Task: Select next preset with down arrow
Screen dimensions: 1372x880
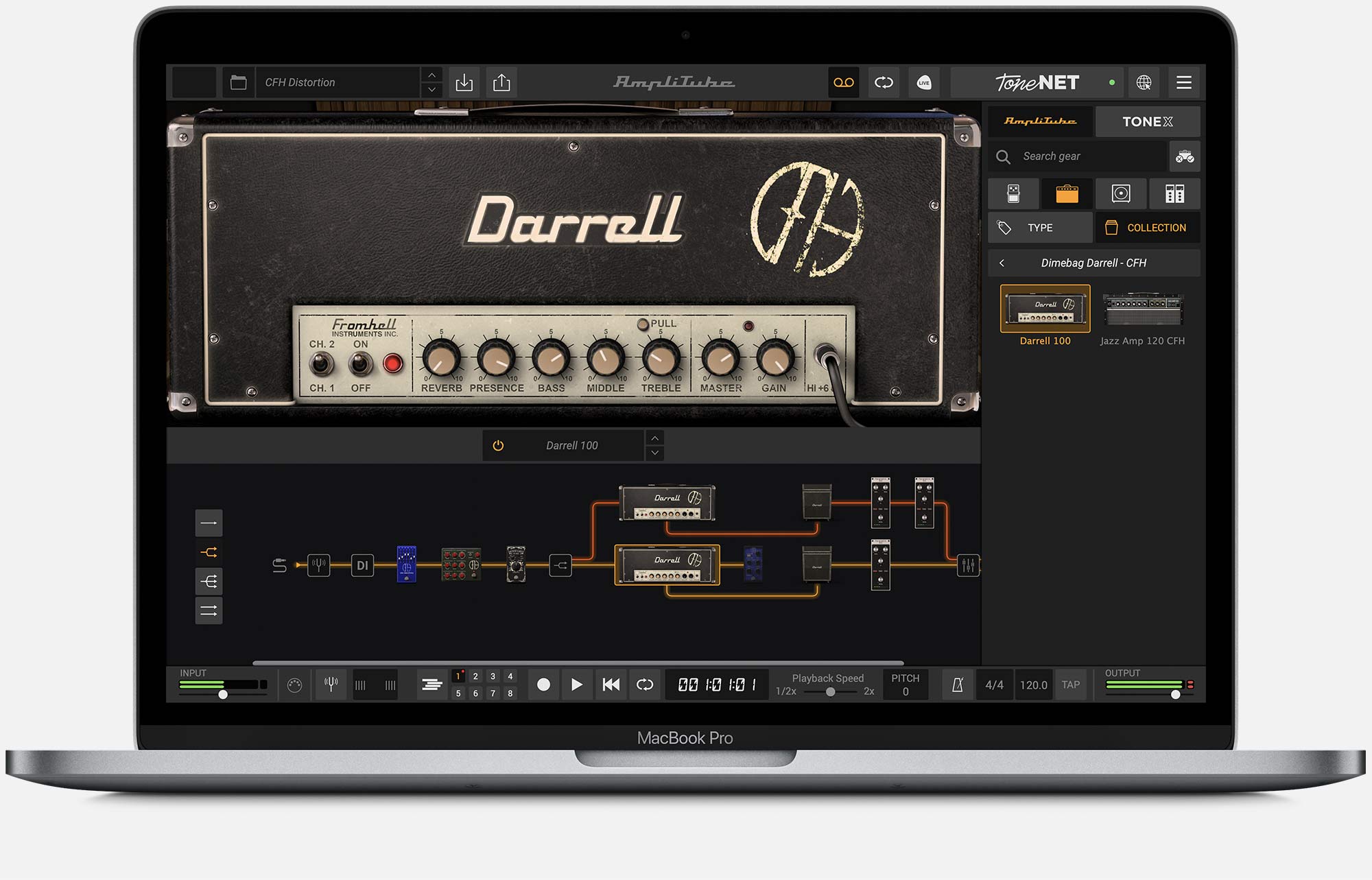Action: coord(431,90)
